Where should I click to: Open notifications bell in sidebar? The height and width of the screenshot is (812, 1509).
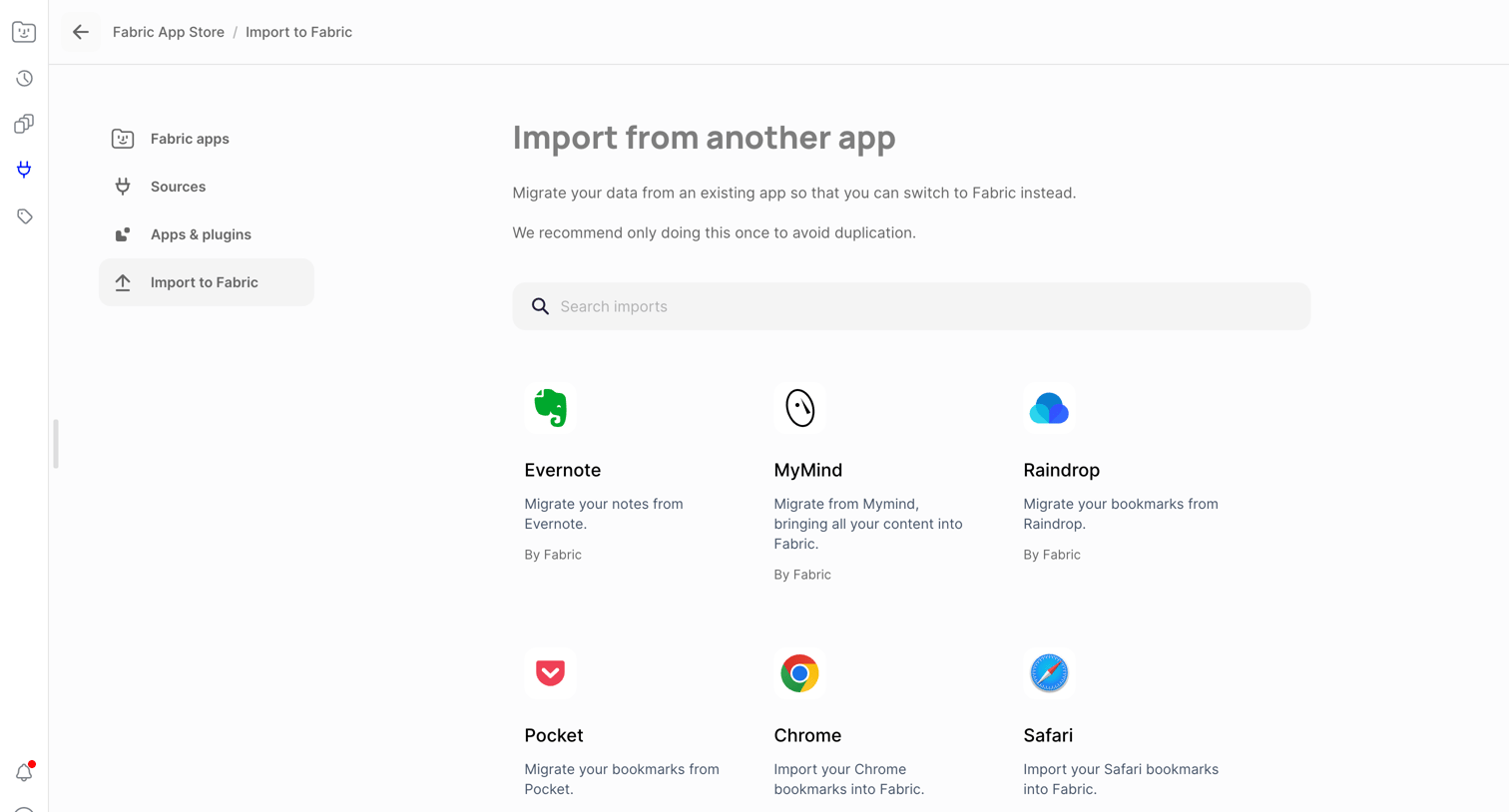[x=24, y=772]
